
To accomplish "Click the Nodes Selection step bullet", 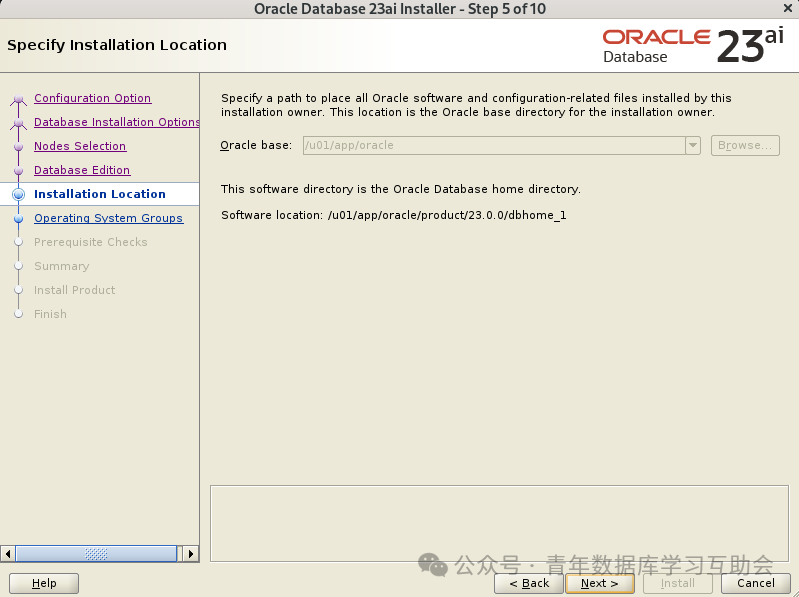I will [x=18, y=147].
